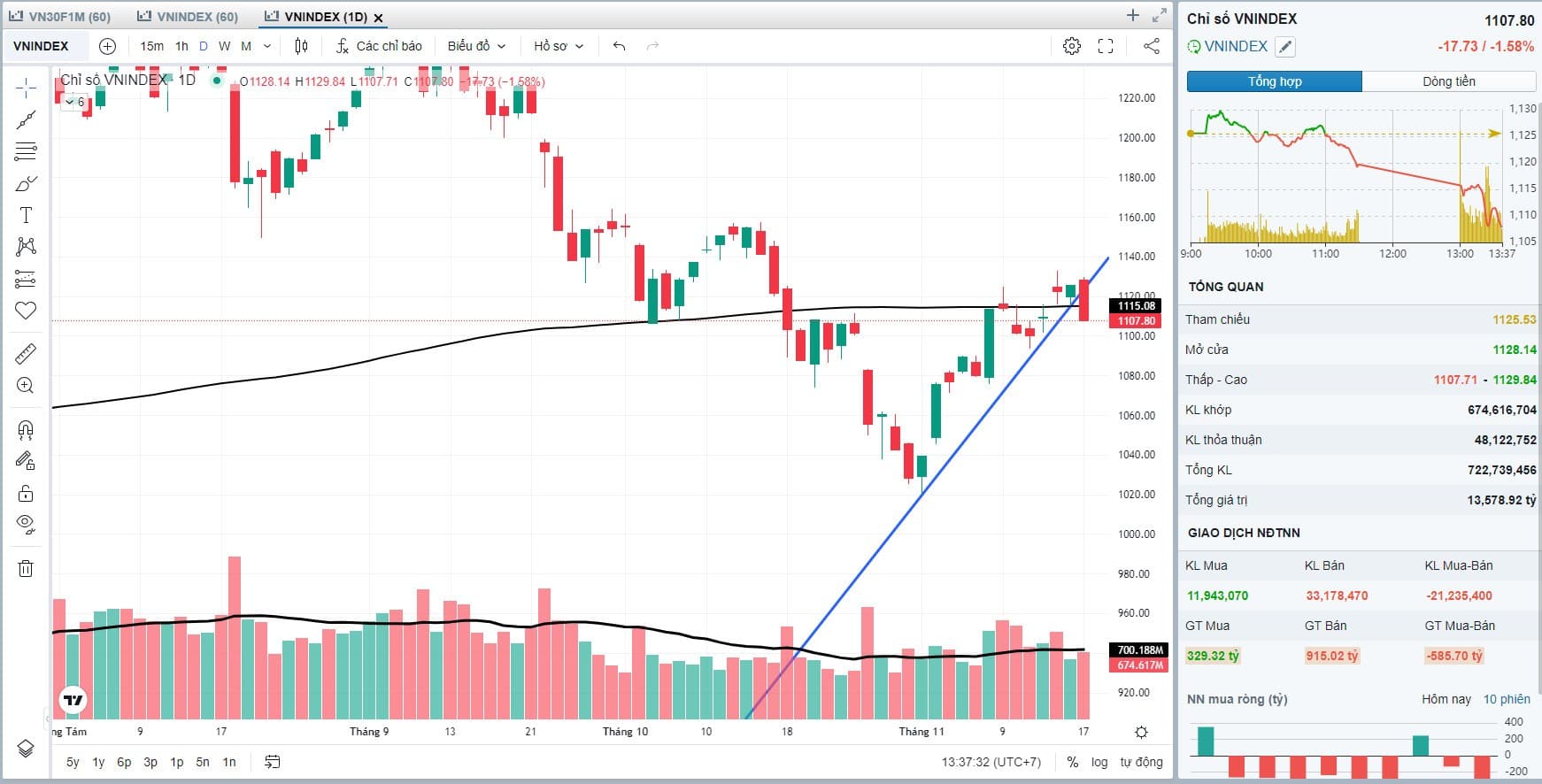Open chart settings gear icon

(1071, 46)
